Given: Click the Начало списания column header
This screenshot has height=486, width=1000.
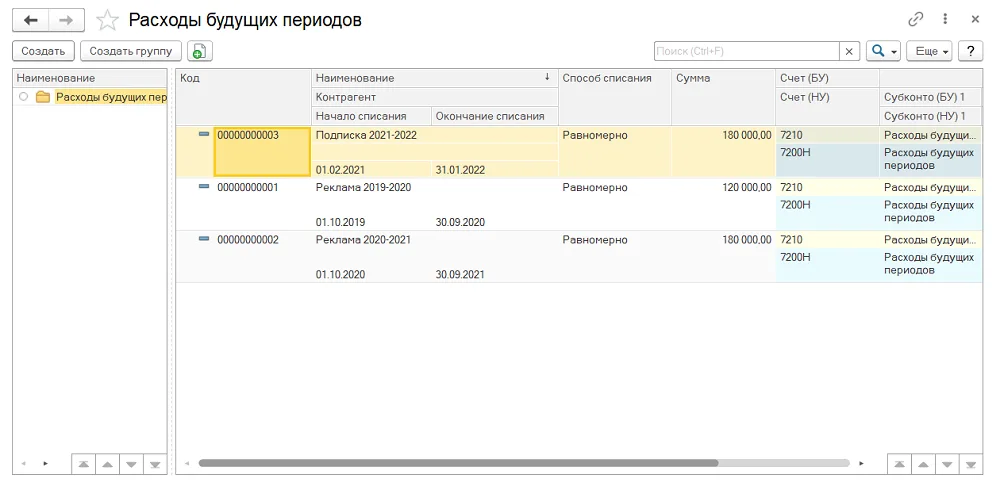Looking at the screenshot, I should click(371, 116).
